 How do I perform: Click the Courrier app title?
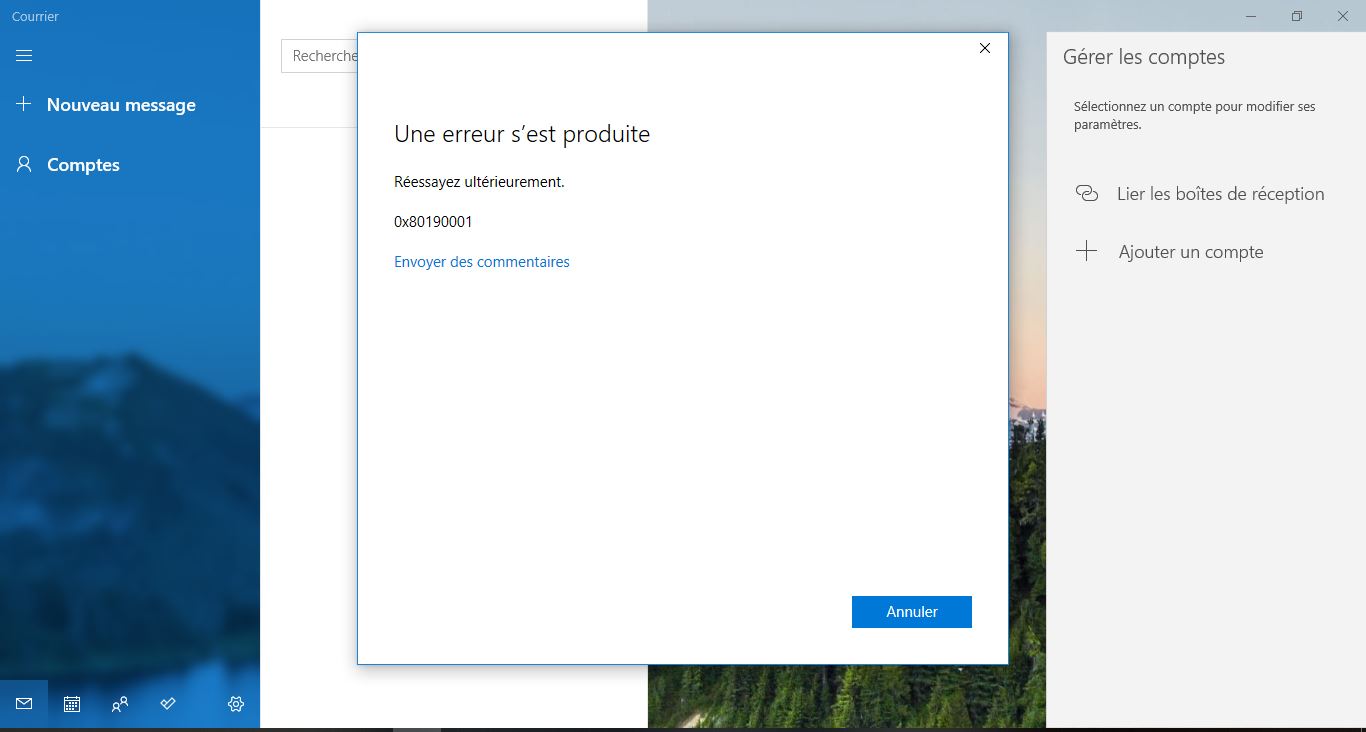35,17
